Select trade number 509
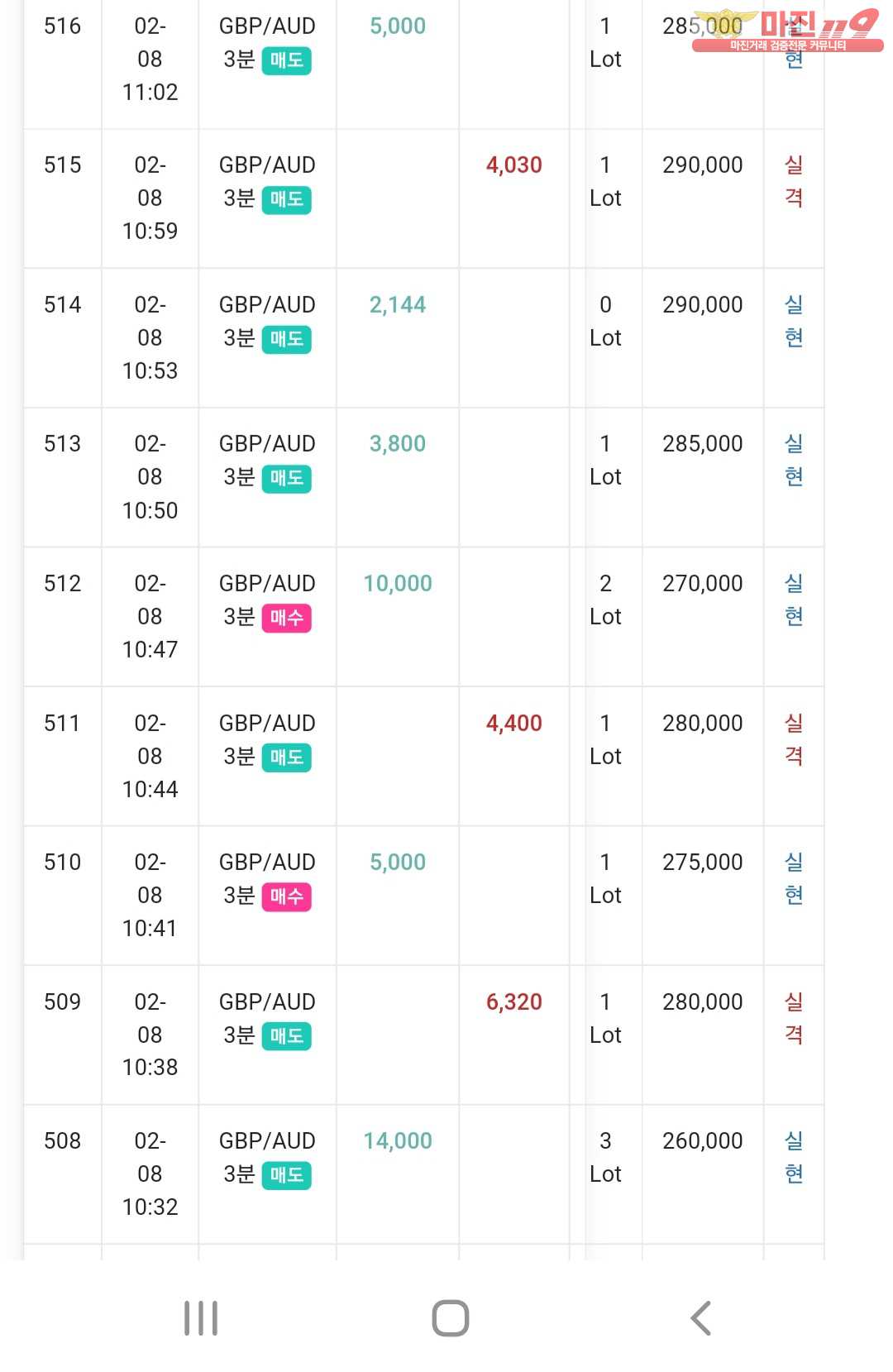Screen dimensions: 893x1372 point(63,1002)
